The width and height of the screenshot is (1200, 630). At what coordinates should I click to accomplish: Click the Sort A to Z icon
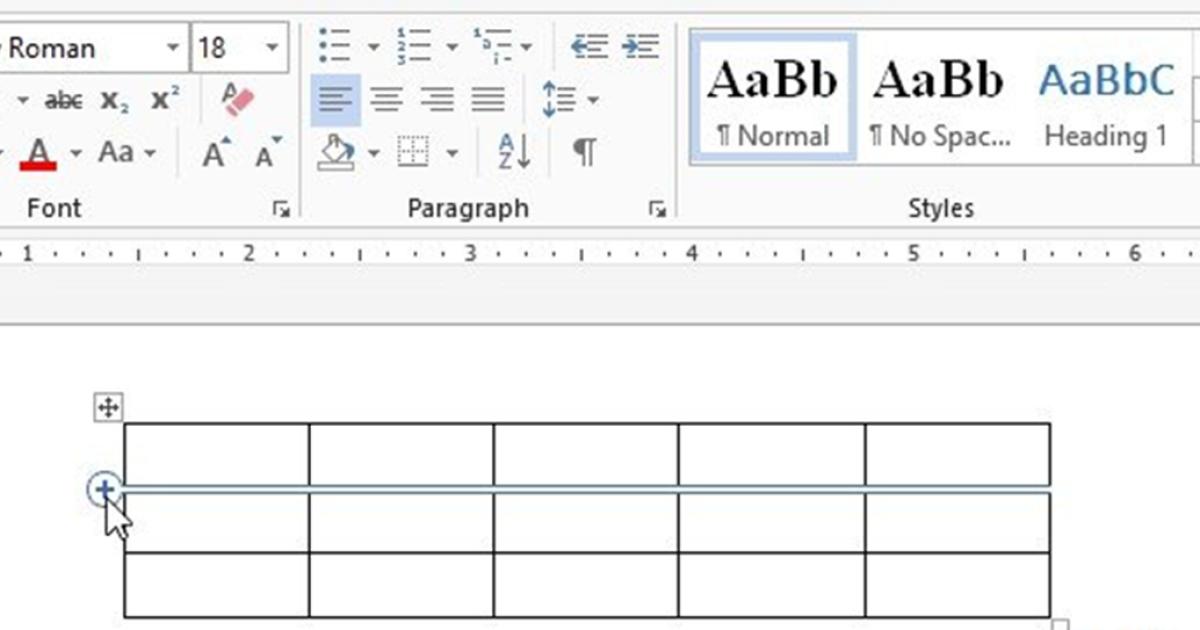tap(515, 153)
